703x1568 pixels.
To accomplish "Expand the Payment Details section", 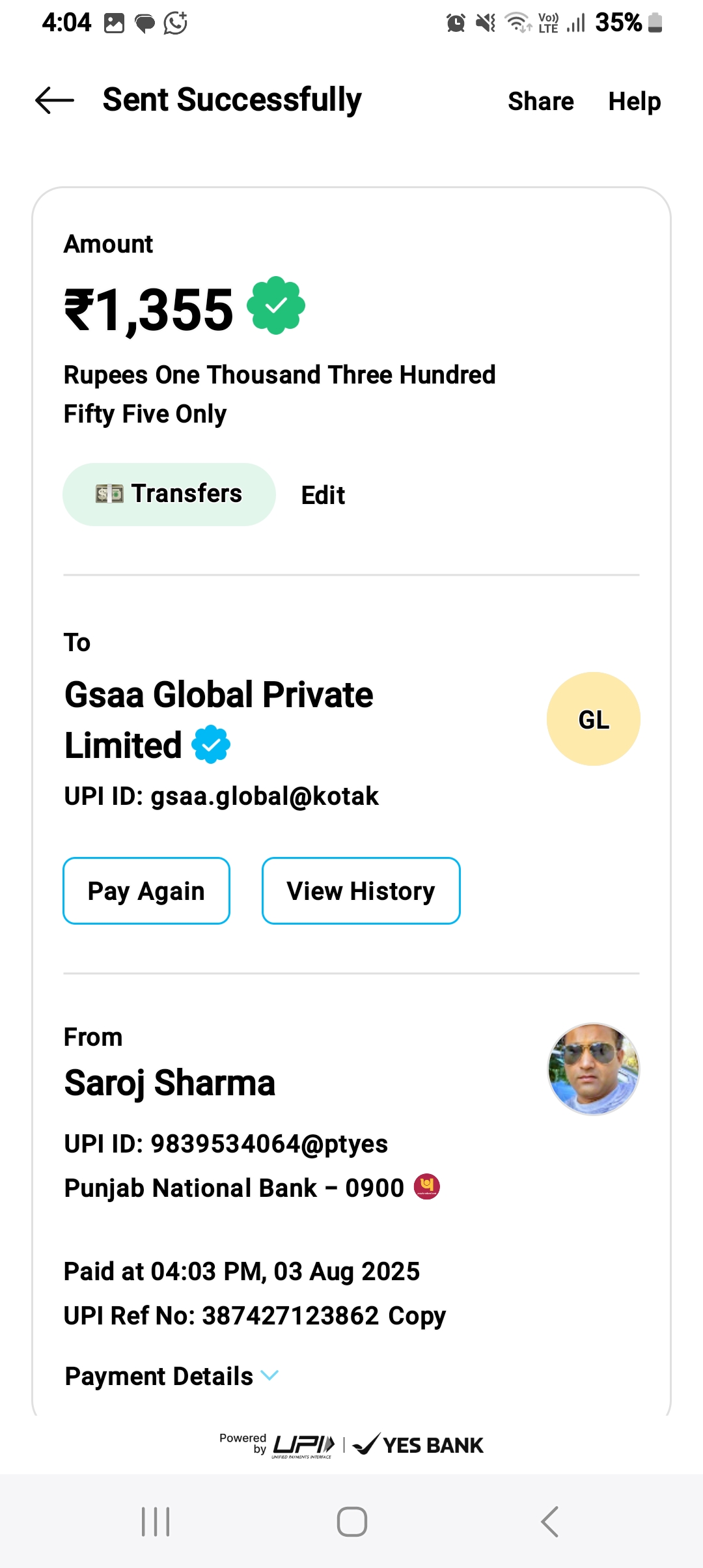I will point(159,1376).
